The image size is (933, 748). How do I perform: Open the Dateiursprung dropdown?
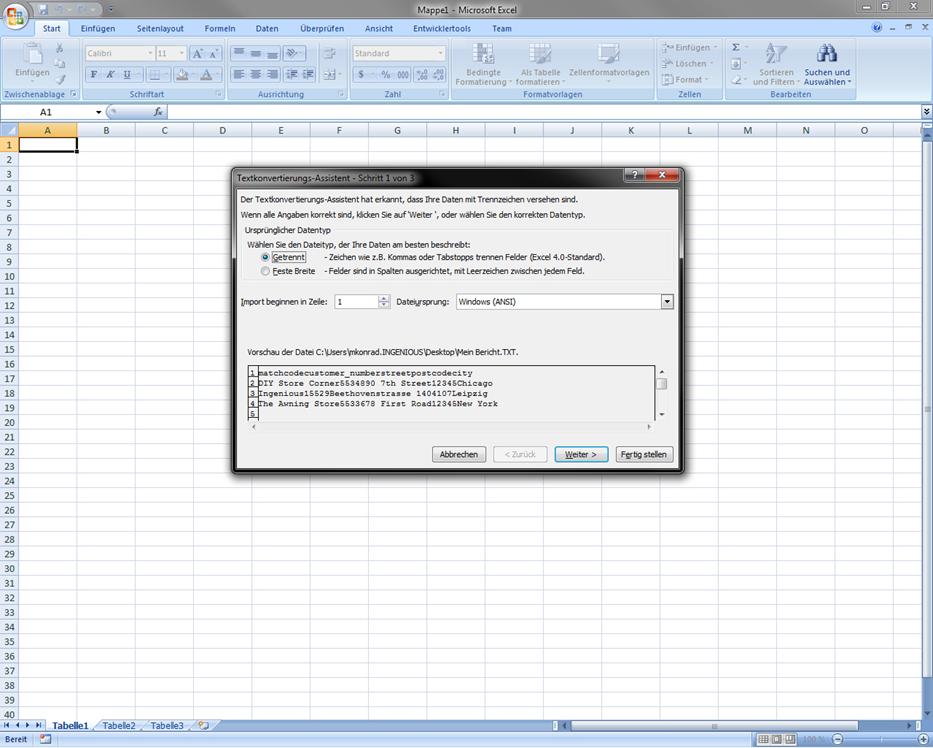[x=667, y=301]
